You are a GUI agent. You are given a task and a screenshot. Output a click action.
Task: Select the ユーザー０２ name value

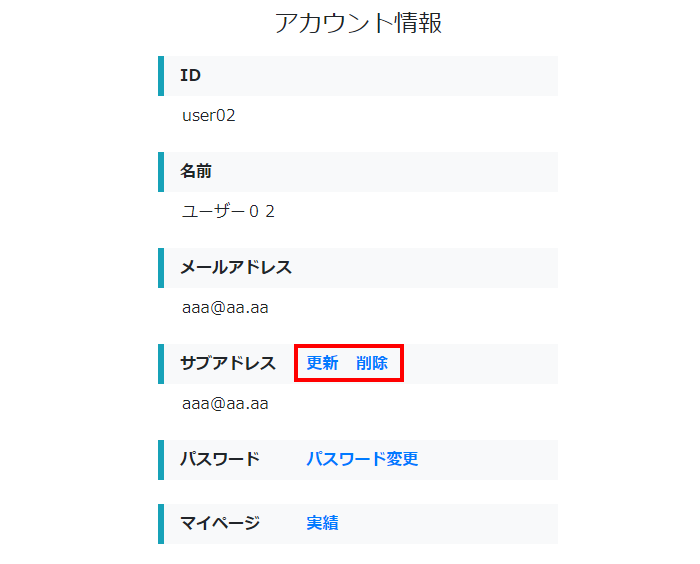click(x=228, y=211)
